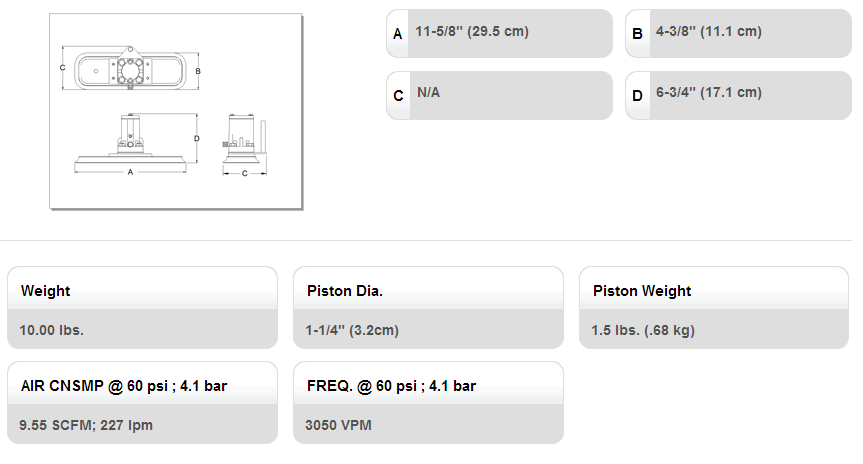Click the 11-5/8" (29.5 cm) value
Viewport: 863px width, 464px height.
472,31
